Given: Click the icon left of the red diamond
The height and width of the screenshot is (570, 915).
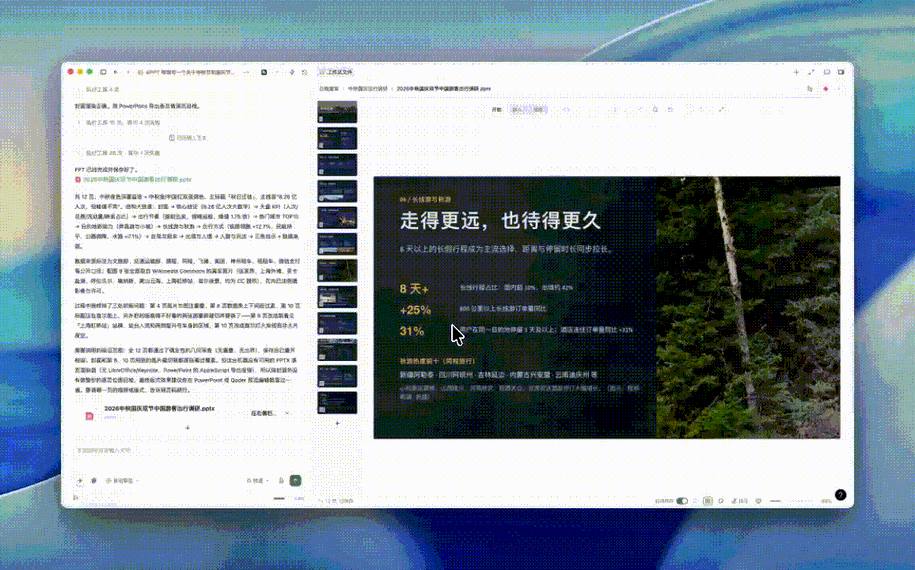Looking at the screenshot, I should tap(809, 89).
